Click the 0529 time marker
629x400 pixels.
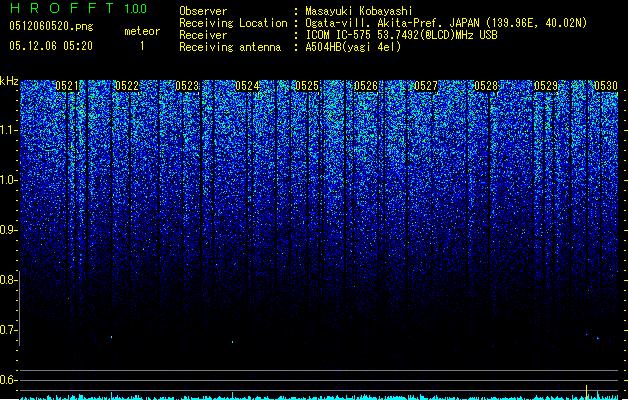[x=546, y=86]
